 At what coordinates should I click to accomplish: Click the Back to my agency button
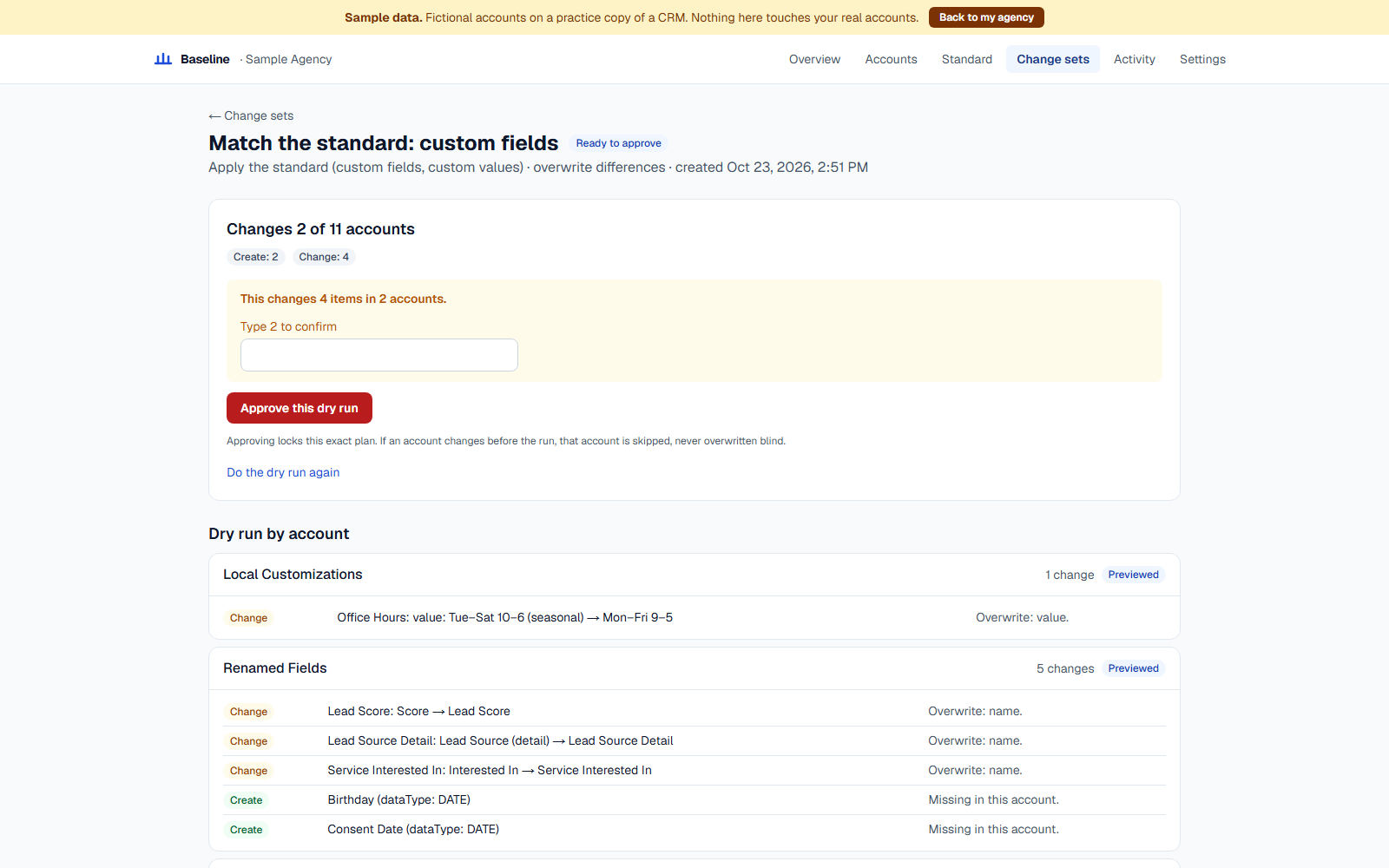pyautogui.click(x=986, y=17)
